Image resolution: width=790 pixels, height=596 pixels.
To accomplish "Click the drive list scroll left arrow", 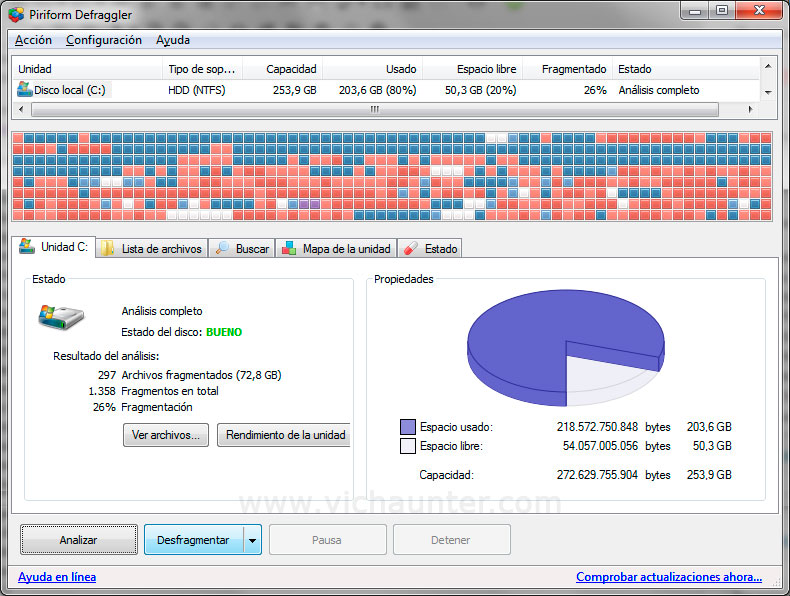I will (x=21, y=109).
